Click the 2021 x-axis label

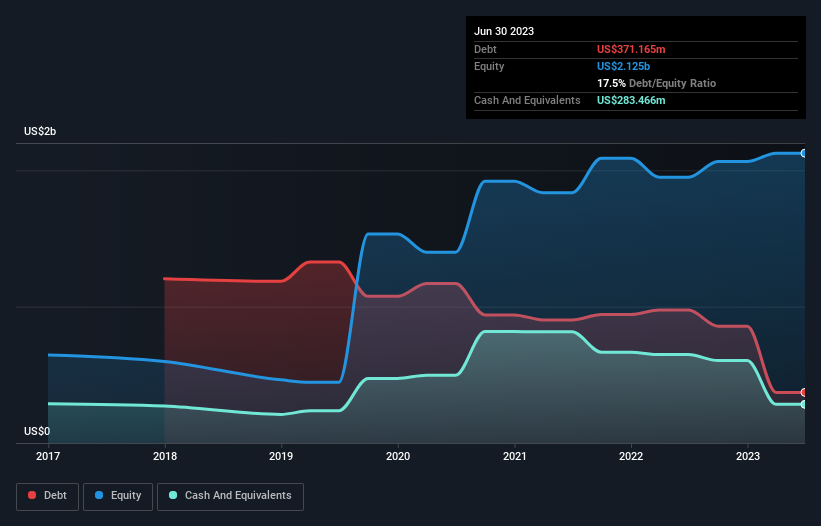[x=515, y=456]
